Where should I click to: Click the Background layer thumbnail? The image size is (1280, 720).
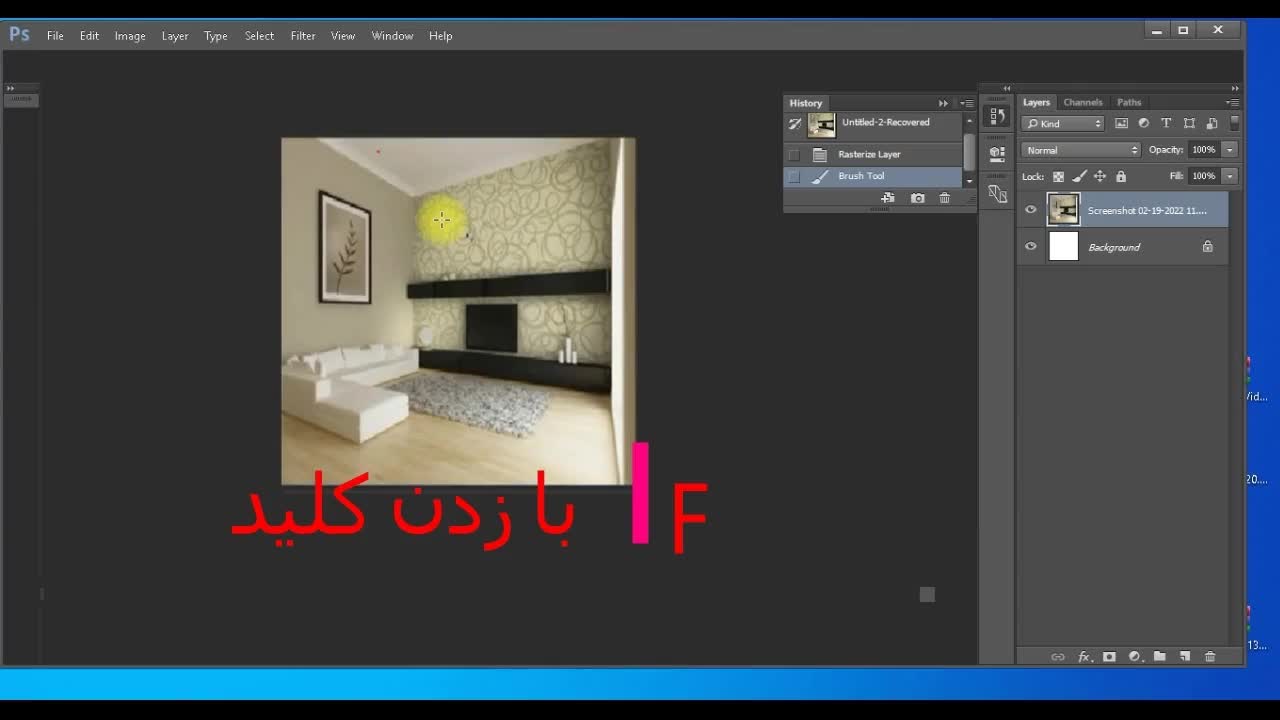coord(1063,247)
